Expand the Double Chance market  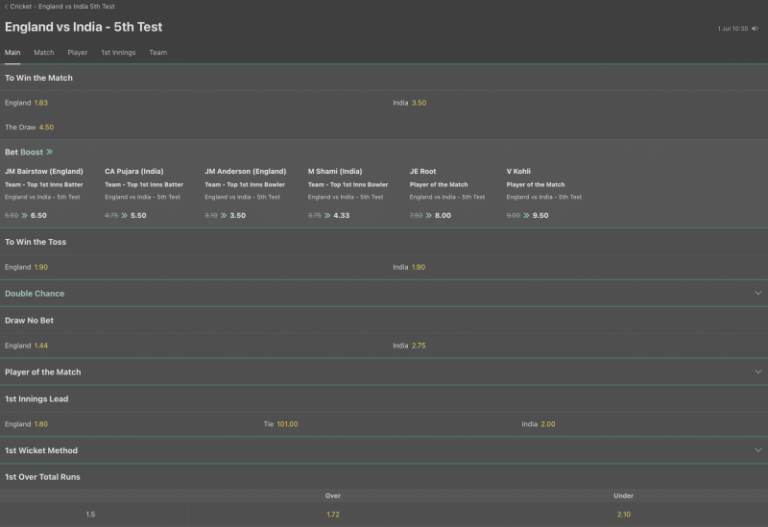pos(757,293)
